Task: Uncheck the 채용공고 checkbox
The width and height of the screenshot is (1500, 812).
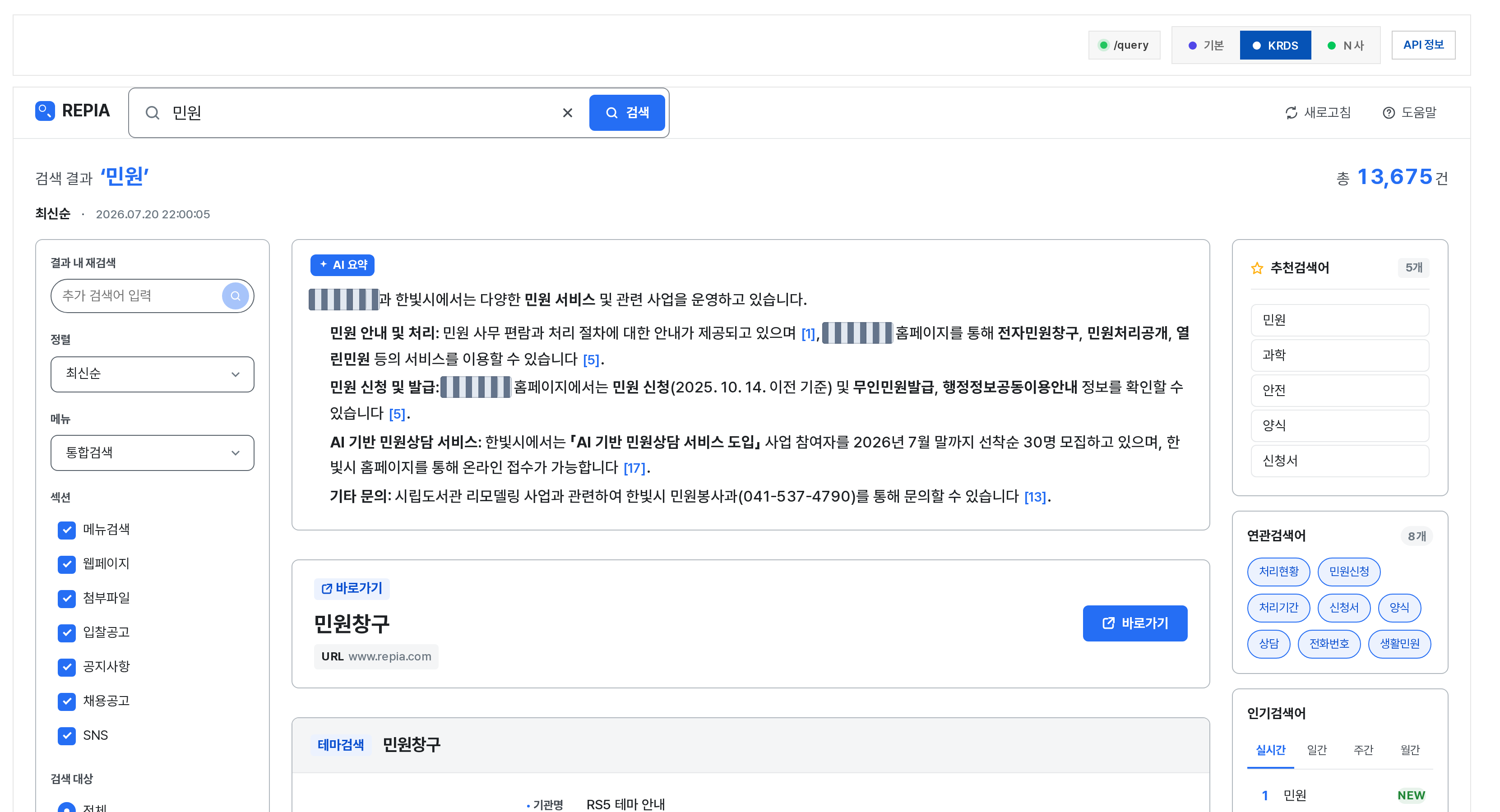Action: (x=67, y=701)
